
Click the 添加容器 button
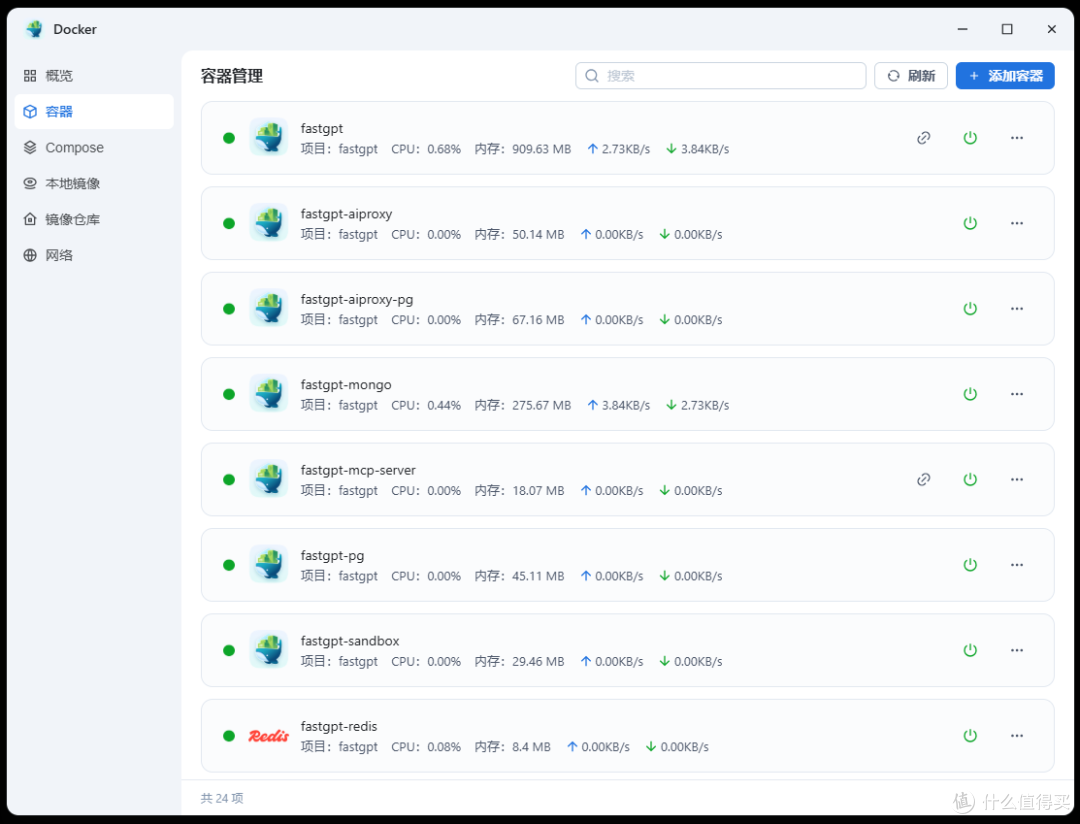[x=1004, y=76]
